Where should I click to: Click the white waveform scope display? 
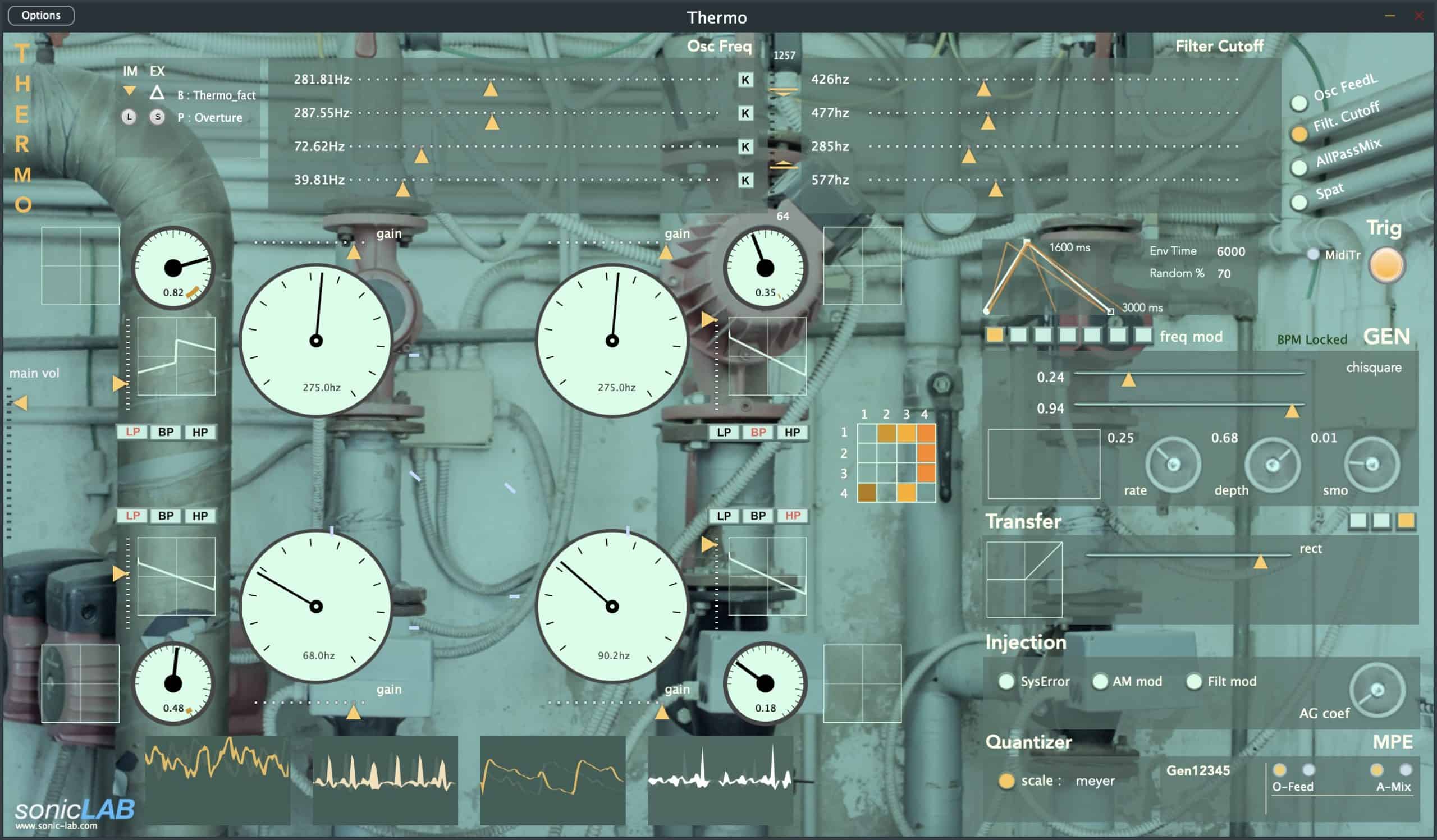pos(720,780)
